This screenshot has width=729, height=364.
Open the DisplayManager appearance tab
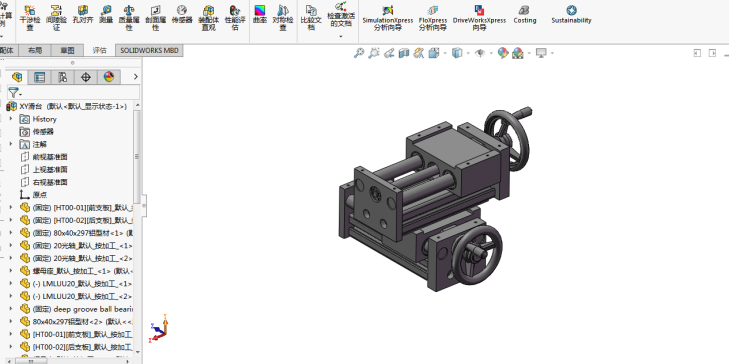point(109,77)
